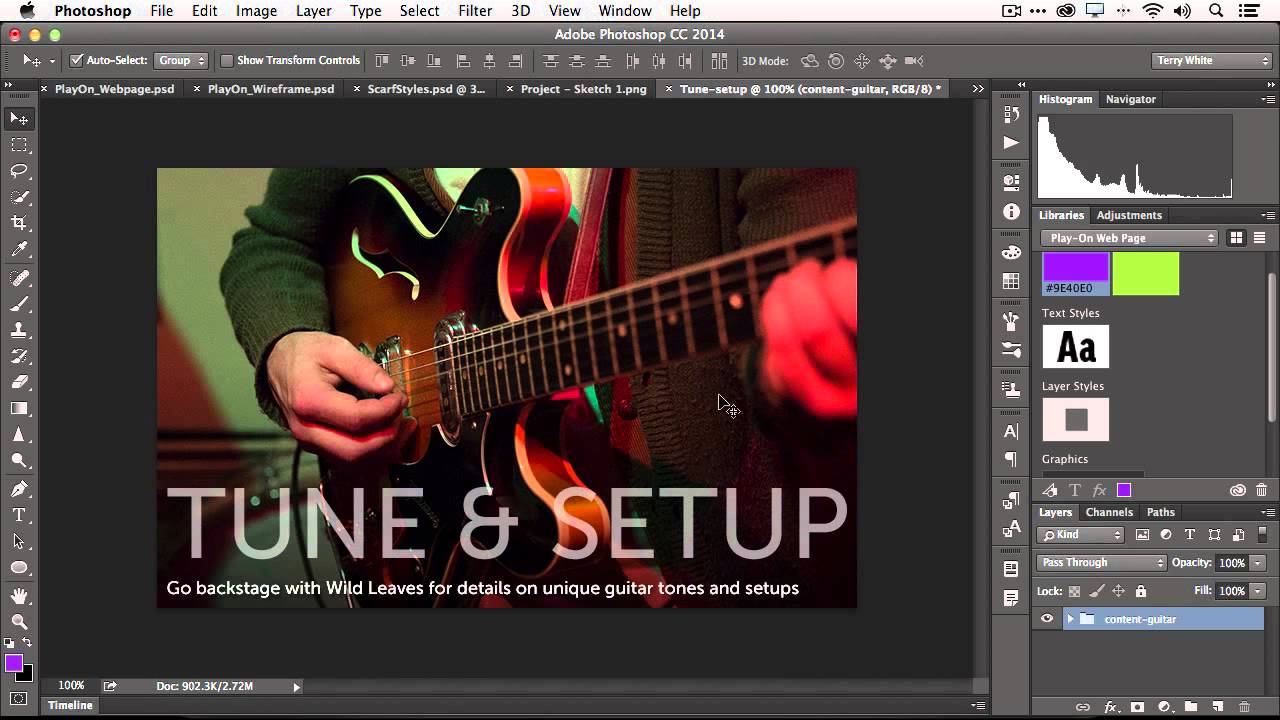Toggle lock transparent pixels
The width and height of the screenshot is (1280, 720).
point(1074,591)
